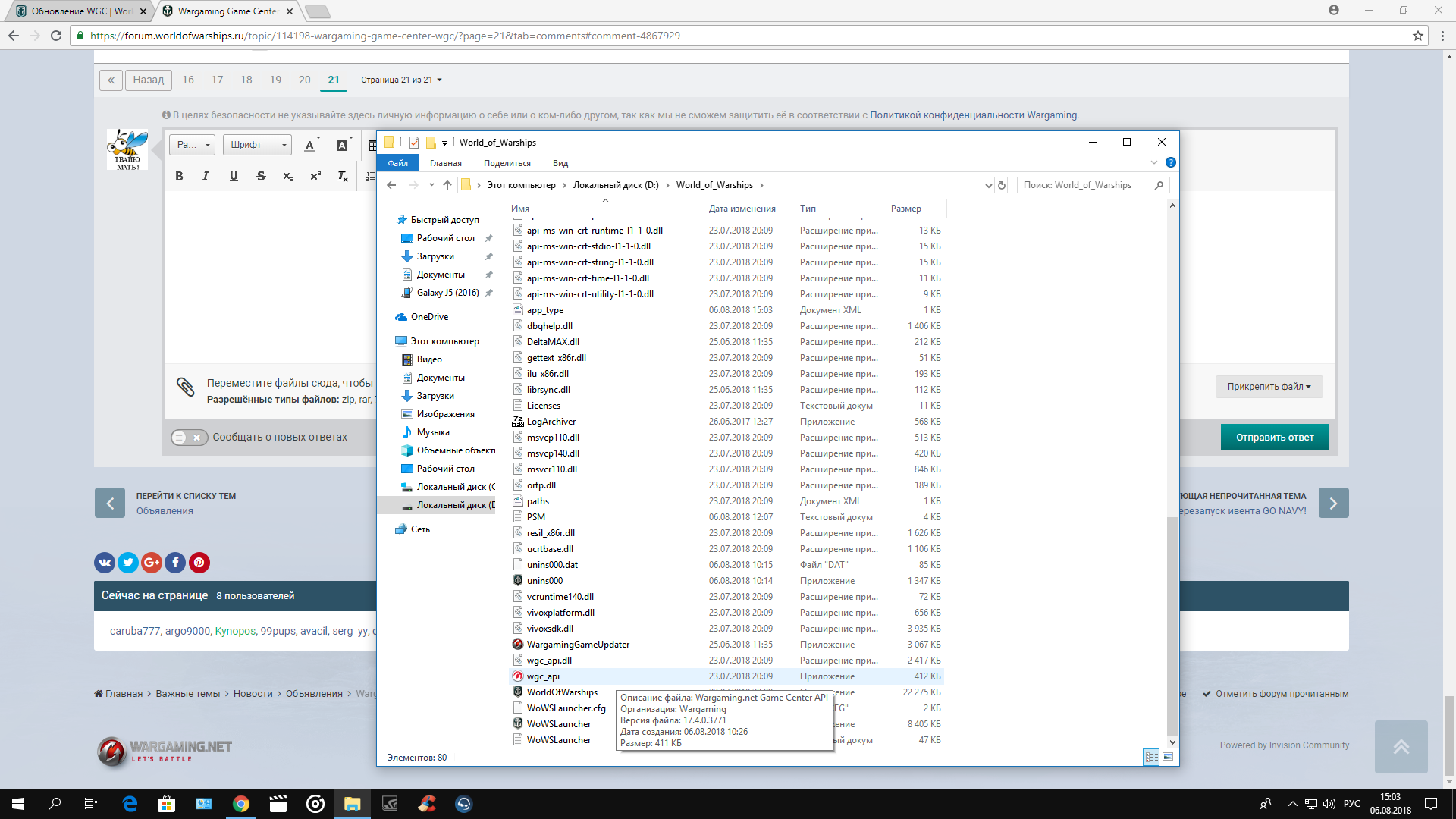The height and width of the screenshot is (819, 1456).
Task: Expand the Страница 21 из 21 page selector
Action: point(401,80)
